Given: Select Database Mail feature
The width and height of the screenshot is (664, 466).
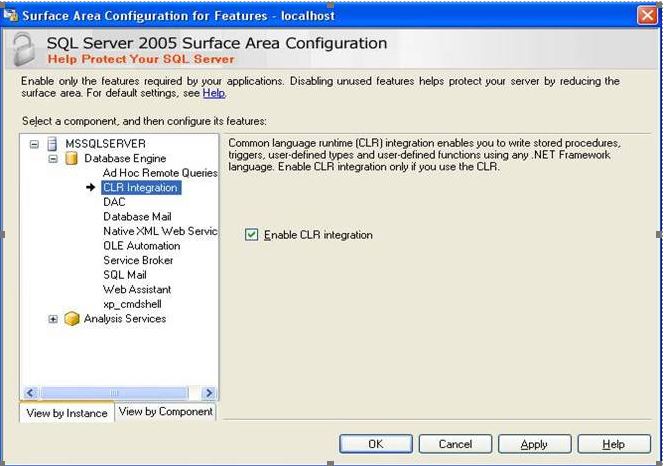Looking at the screenshot, I should pyautogui.click(x=137, y=216).
